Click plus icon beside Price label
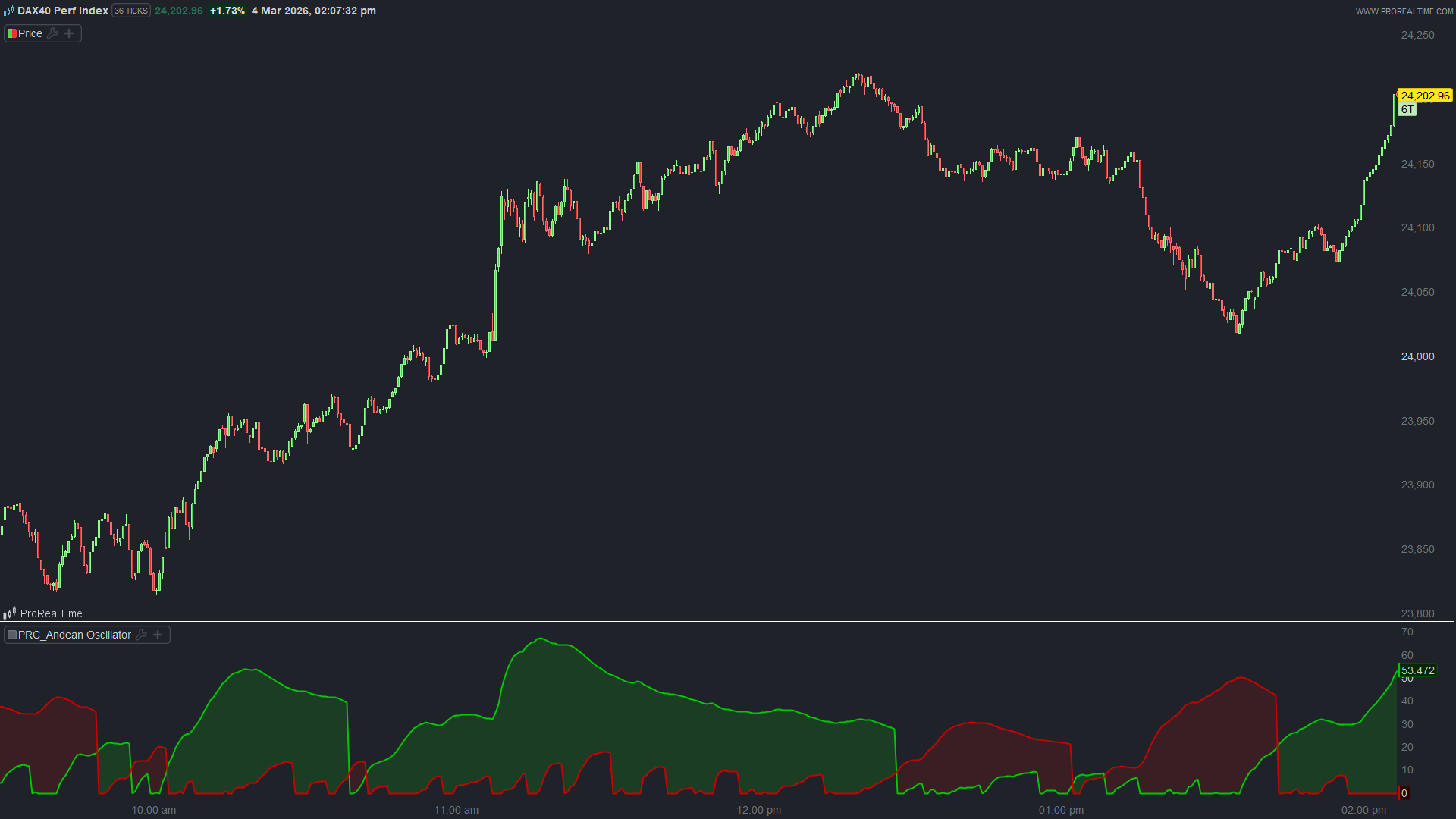Screen dimensions: 1456x819 (x=69, y=33)
